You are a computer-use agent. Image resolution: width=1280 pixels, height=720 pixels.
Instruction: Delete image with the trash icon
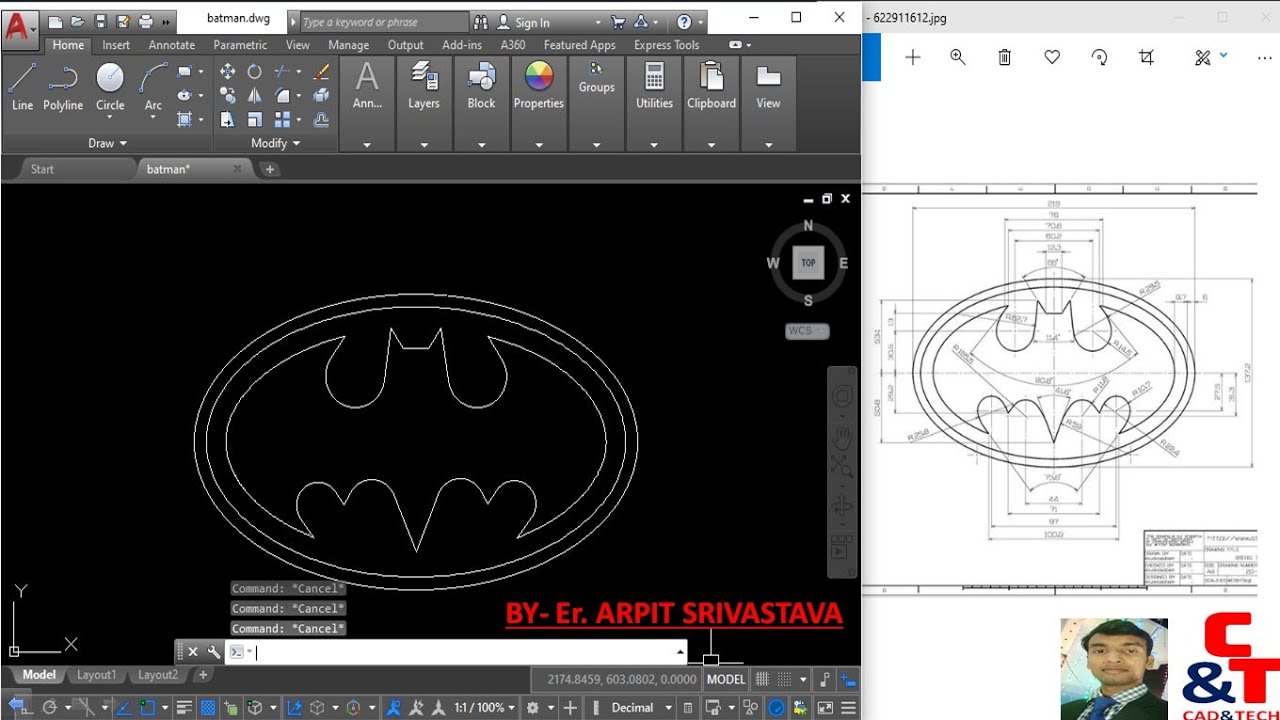coord(1004,57)
